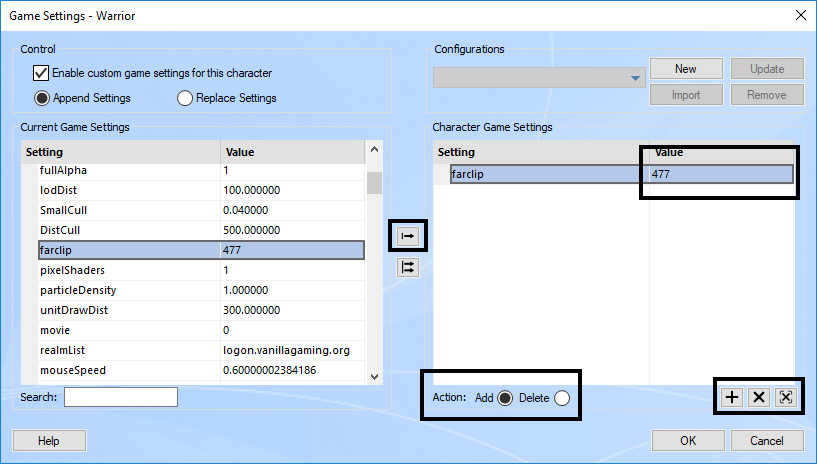Open the Configurations dropdown list
Image resolution: width=817 pixels, height=464 pixels.
[x=635, y=78]
